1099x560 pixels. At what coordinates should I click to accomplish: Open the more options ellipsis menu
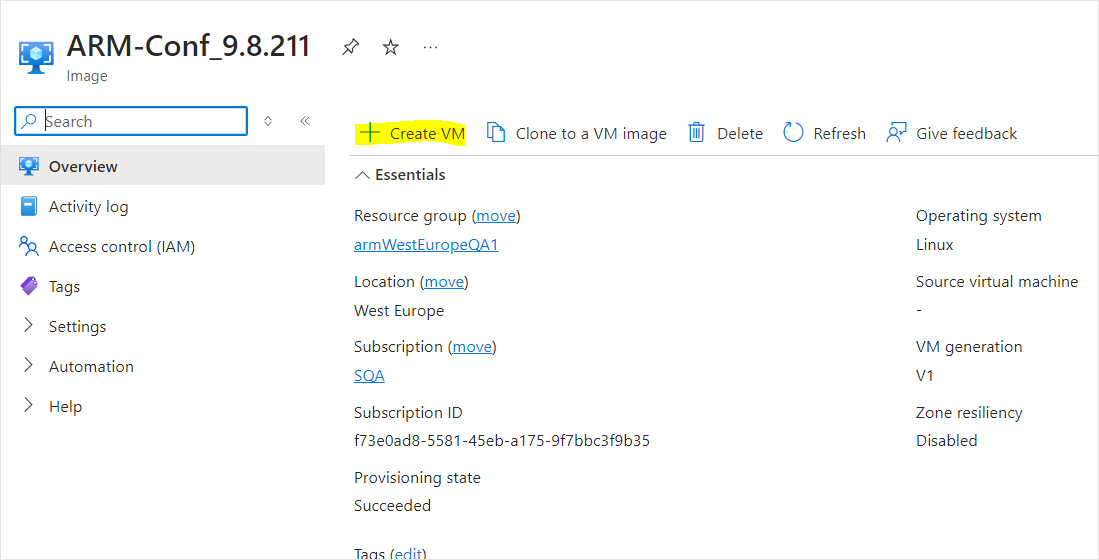tap(430, 47)
